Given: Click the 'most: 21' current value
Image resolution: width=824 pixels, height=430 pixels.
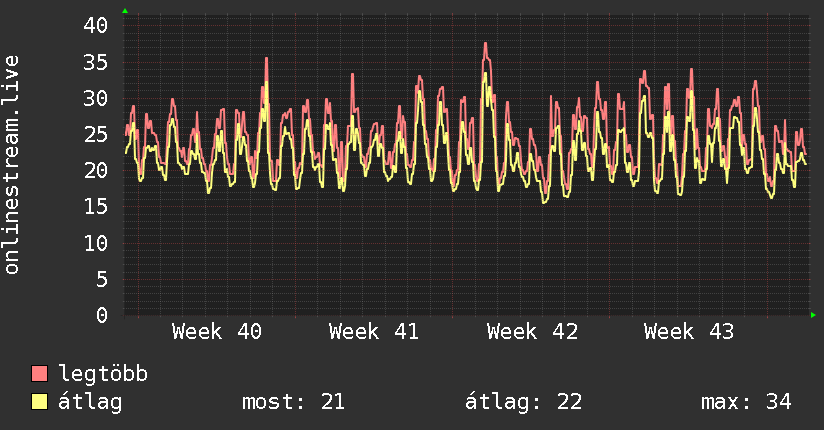Looking at the screenshot, I should click(293, 402).
